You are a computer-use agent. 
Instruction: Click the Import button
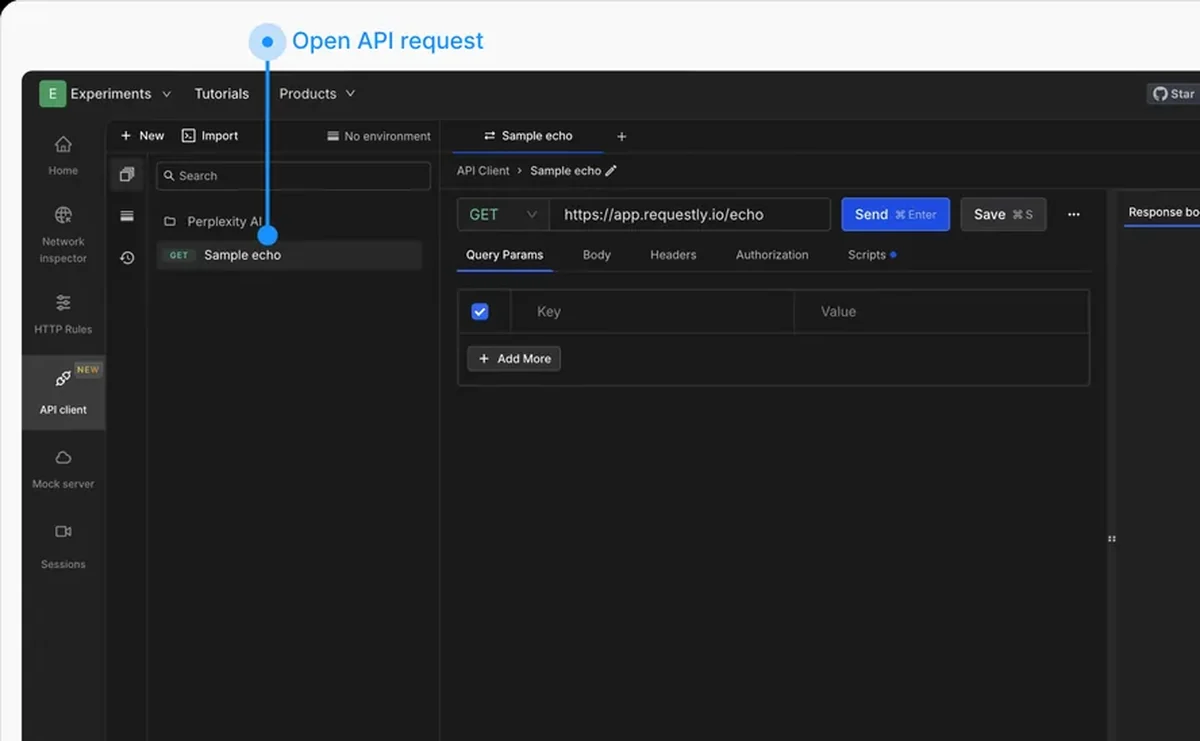tap(210, 136)
